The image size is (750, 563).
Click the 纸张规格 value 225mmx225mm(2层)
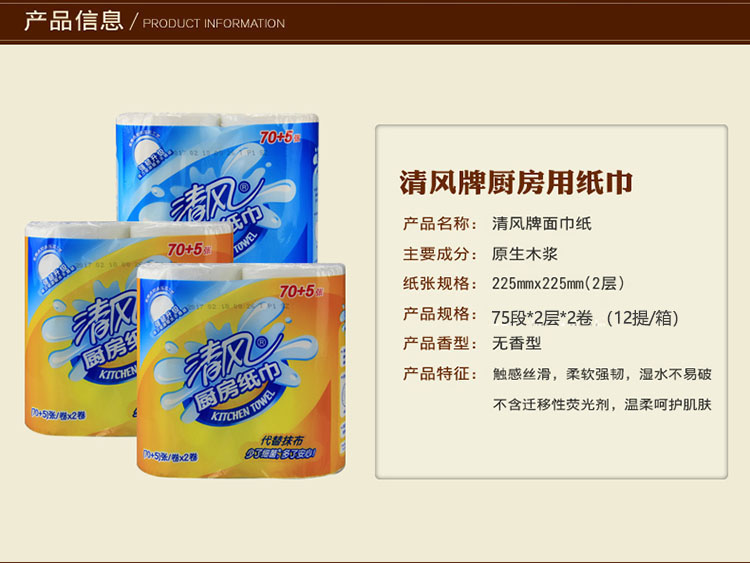tap(558, 283)
